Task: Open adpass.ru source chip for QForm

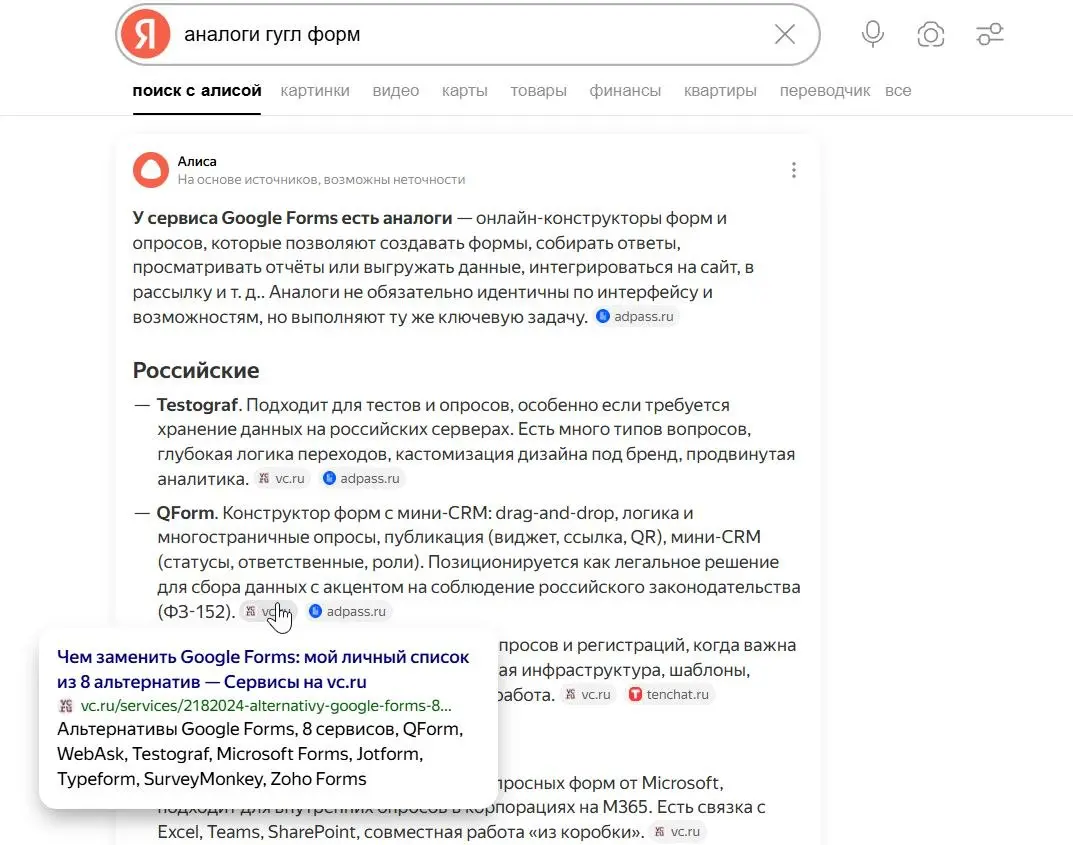Action: pos(348,611)
